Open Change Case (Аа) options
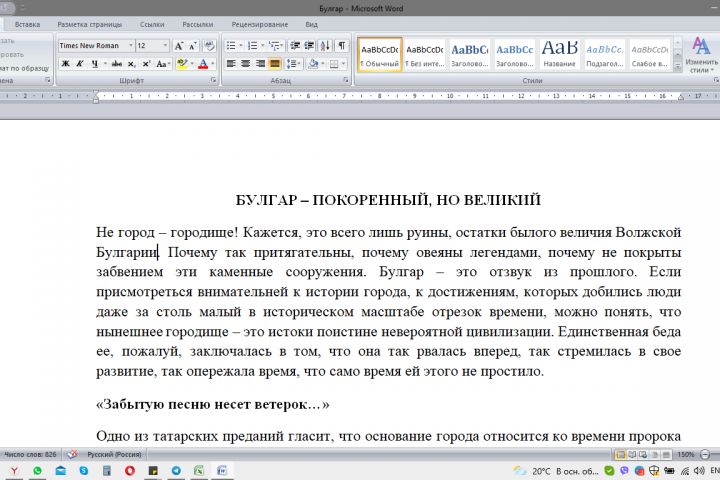This screenshot has height=480, width=720. point(163,64)
